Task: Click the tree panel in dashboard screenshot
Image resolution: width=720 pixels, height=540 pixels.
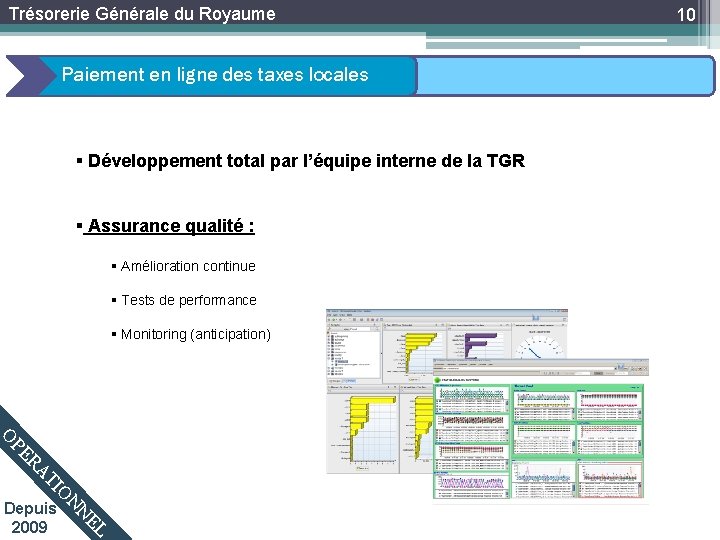Action: 354,352
